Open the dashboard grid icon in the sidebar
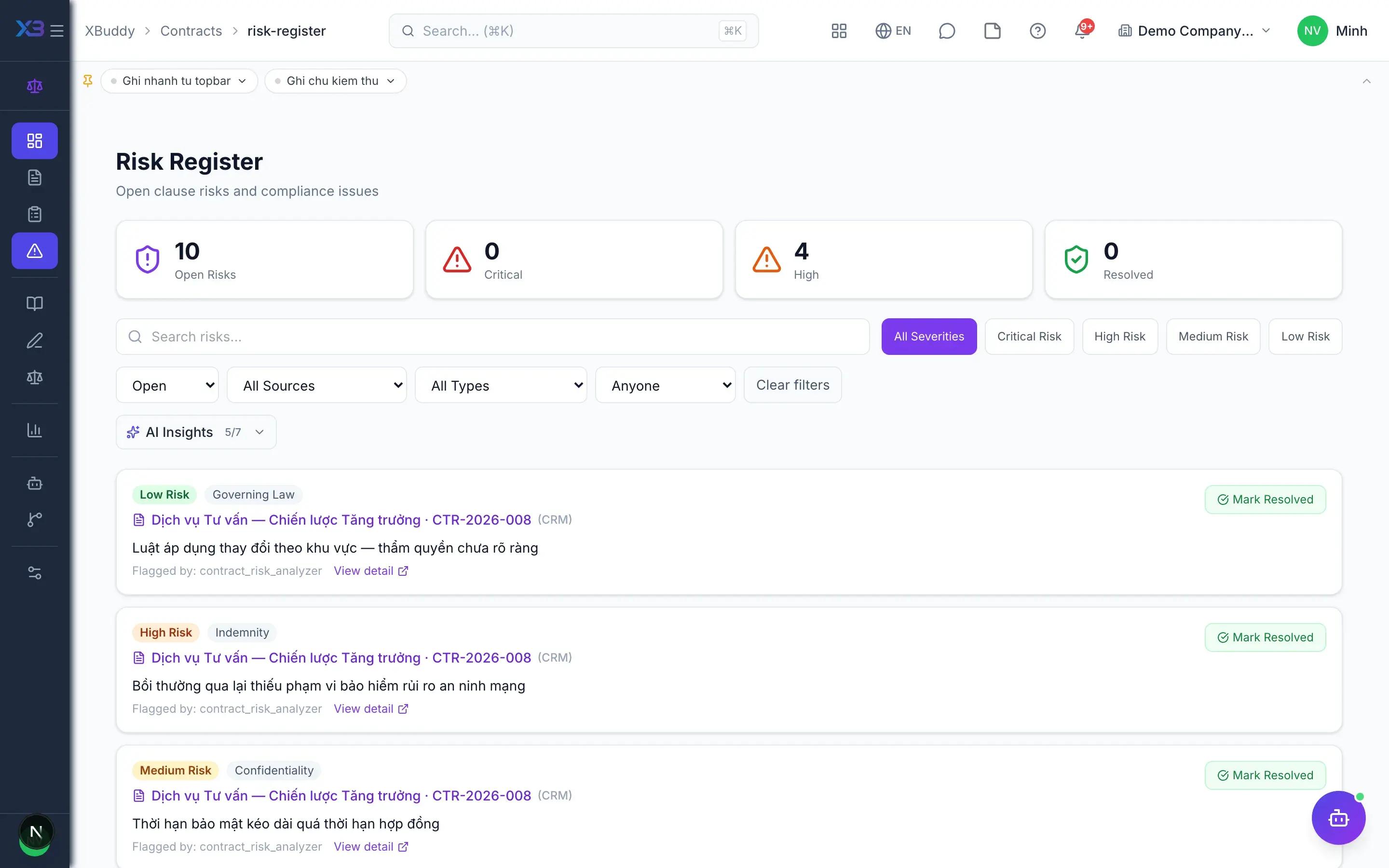This screenshot has width=1389, height=868. click(x=34, y=141)
